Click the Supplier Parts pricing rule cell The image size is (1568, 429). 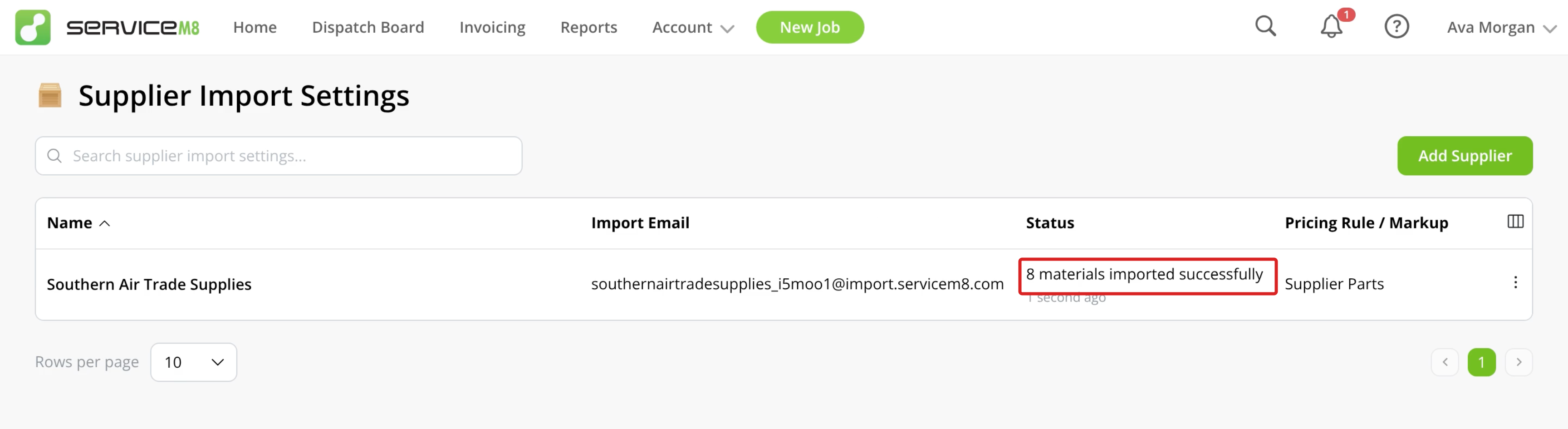pos(1334,284)
